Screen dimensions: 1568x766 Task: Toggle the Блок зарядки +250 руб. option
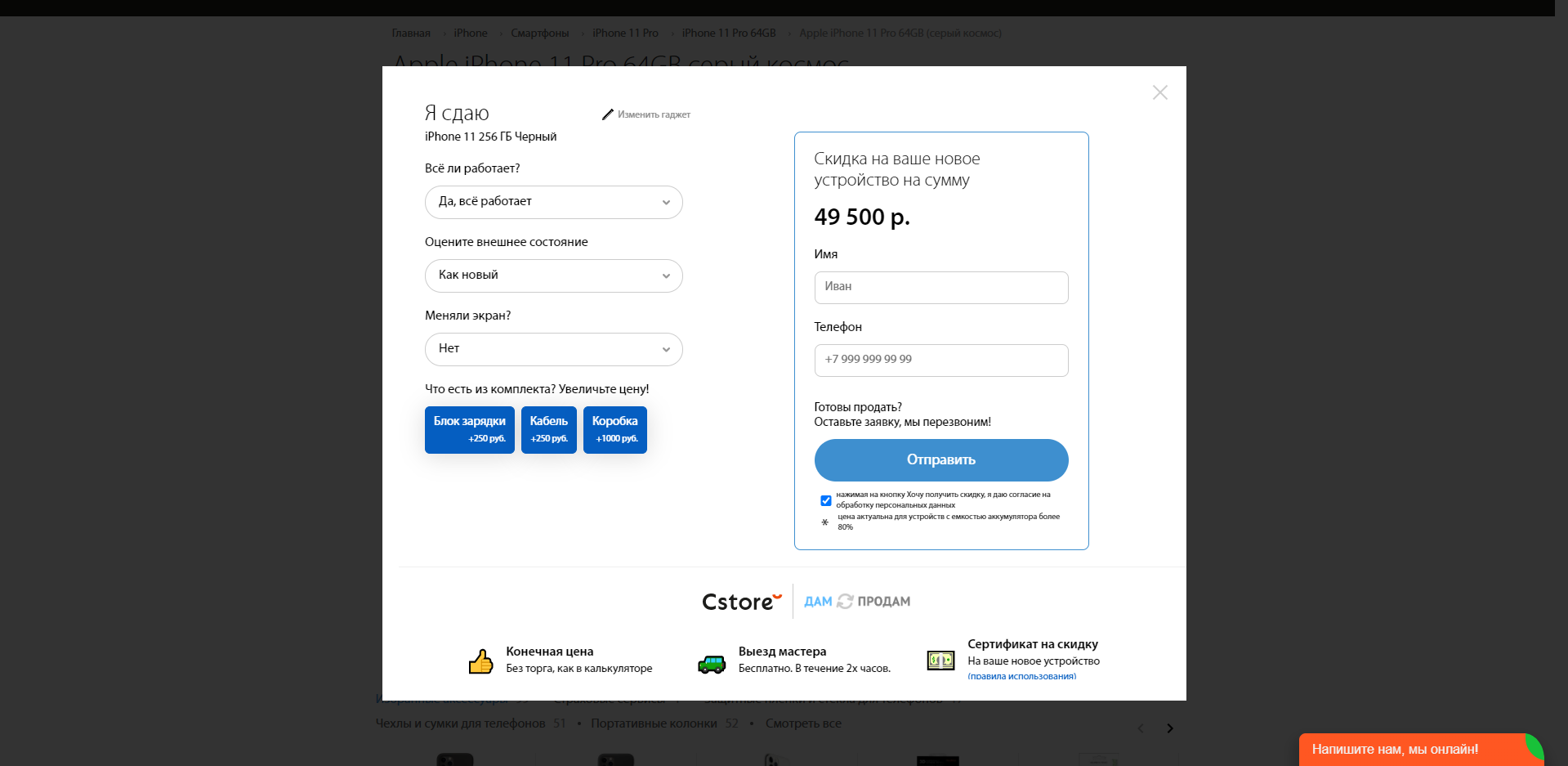pyautogui.click(x=470, y=430)
